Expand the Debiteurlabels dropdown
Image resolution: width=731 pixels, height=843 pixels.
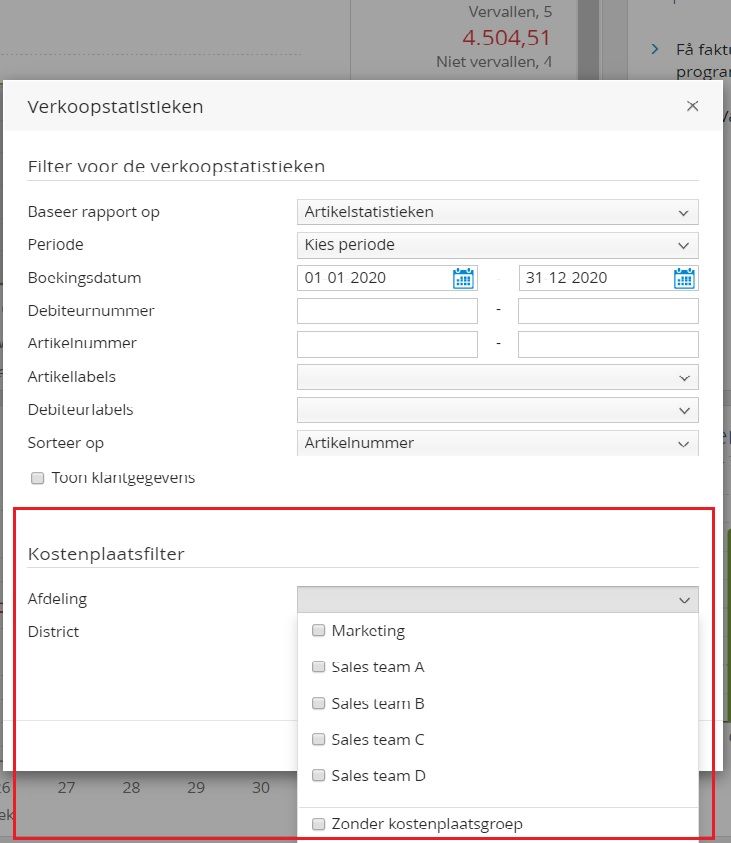(498, 410)
